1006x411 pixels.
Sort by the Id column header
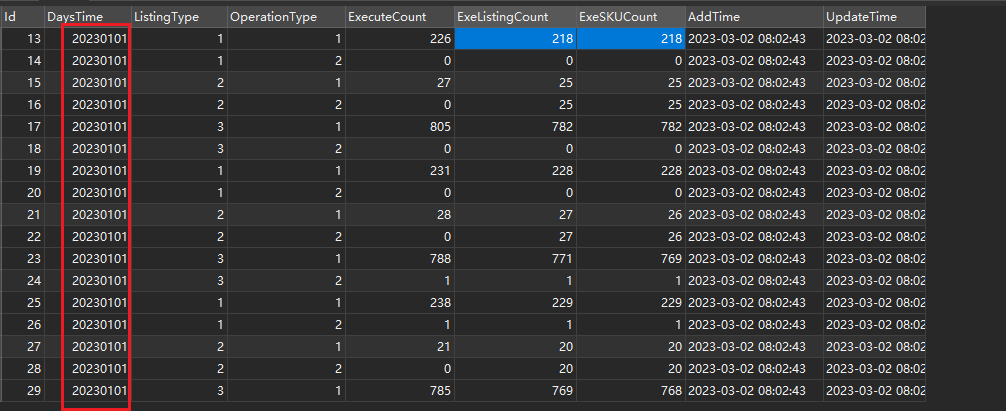(x=22, y=17)
